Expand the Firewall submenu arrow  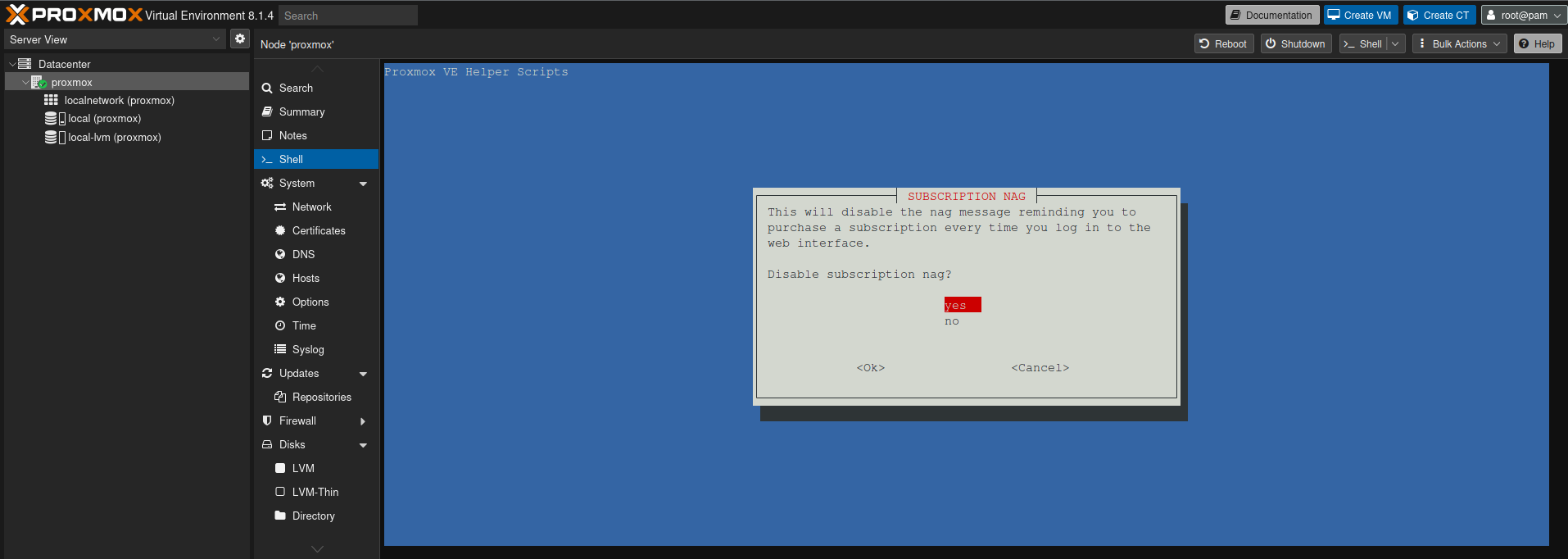363,421
